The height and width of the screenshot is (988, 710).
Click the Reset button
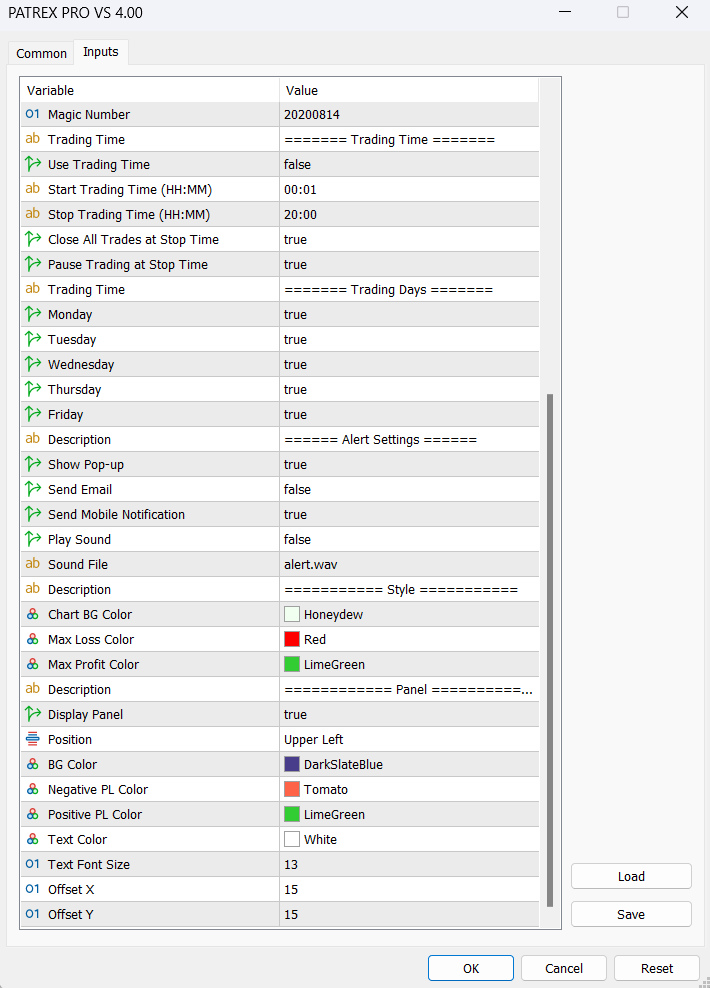[657, 968]
